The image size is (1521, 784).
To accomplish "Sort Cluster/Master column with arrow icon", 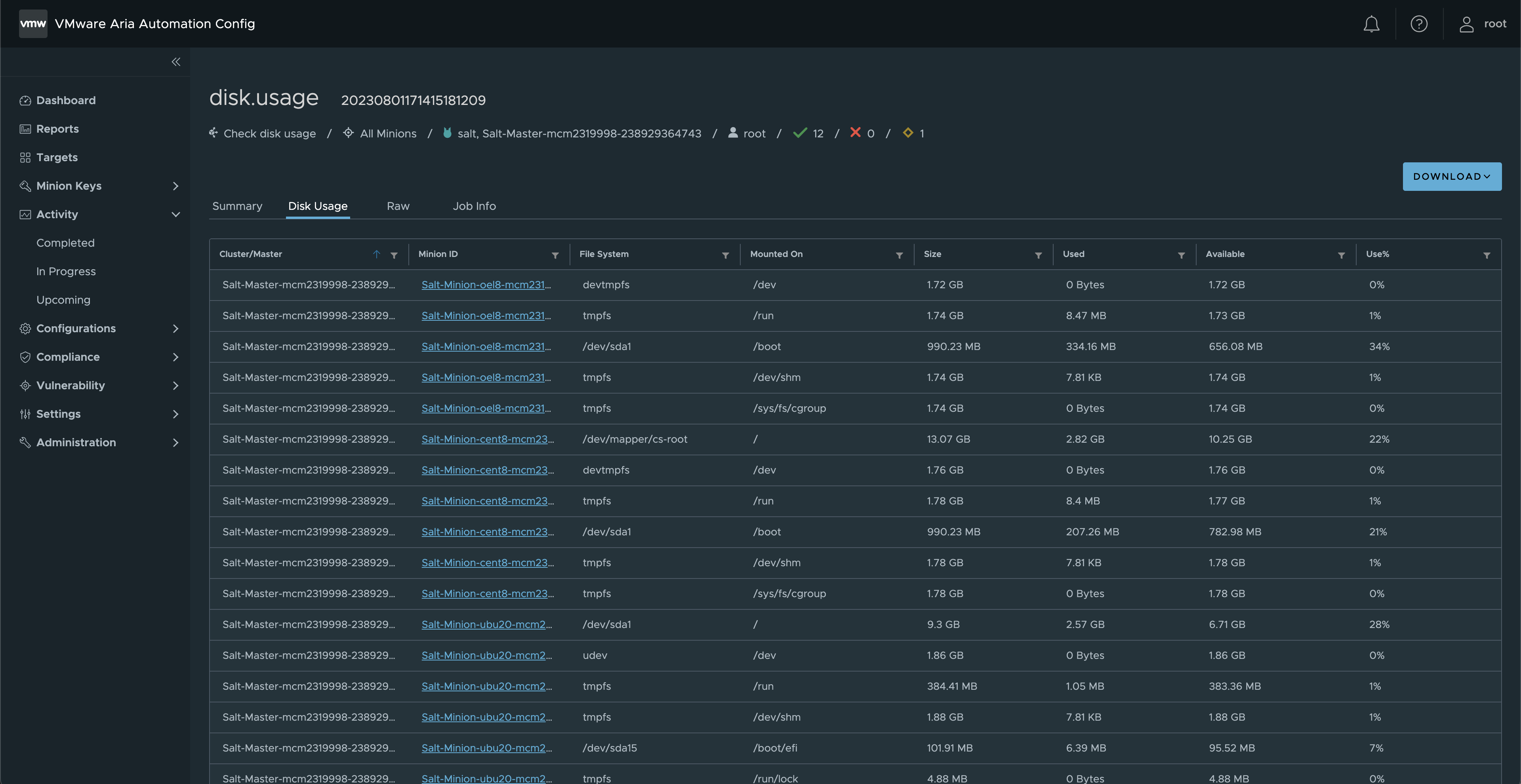I will click(376, 254).
